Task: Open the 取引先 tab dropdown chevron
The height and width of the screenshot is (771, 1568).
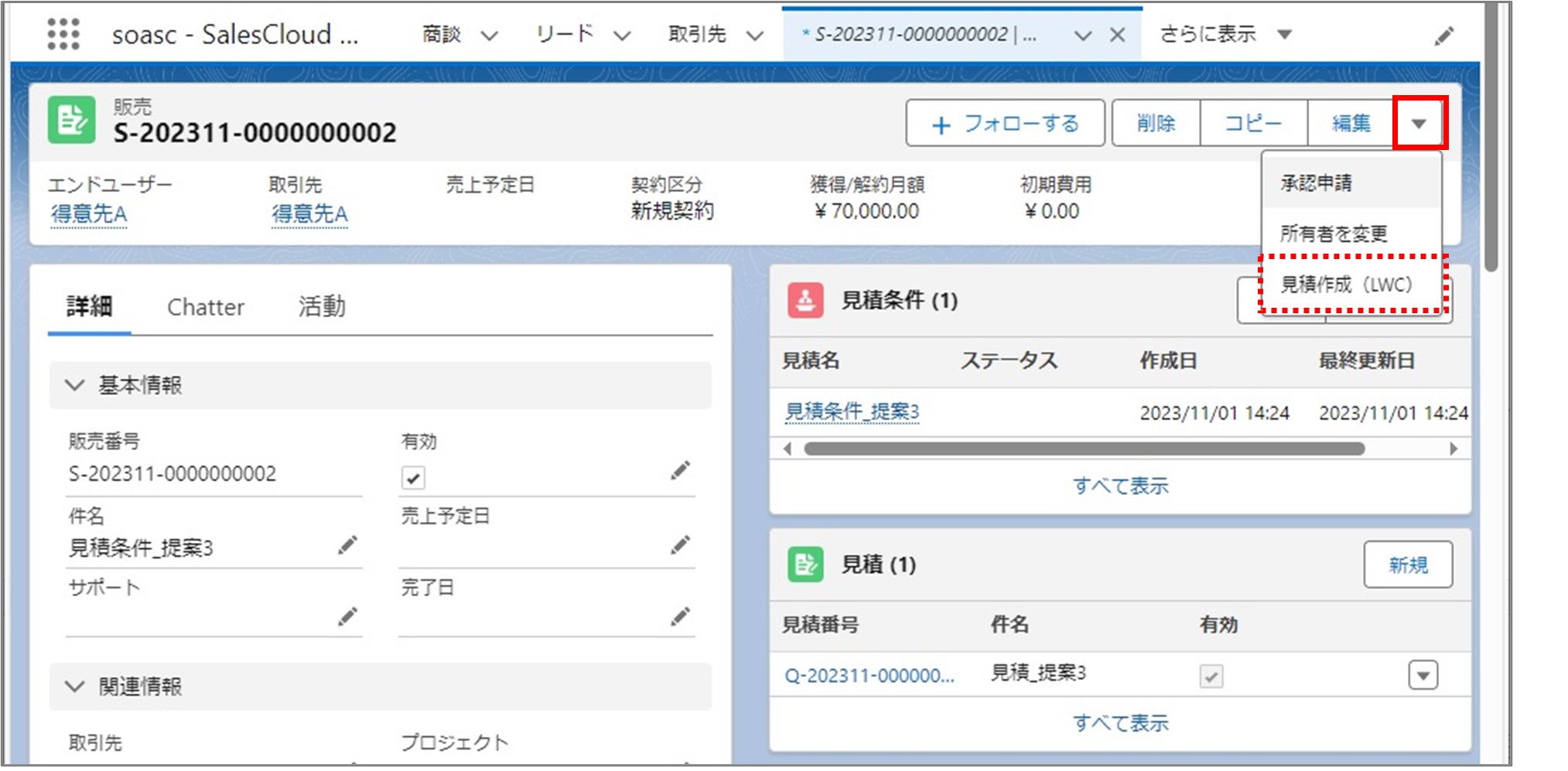Action: [755, 35]
